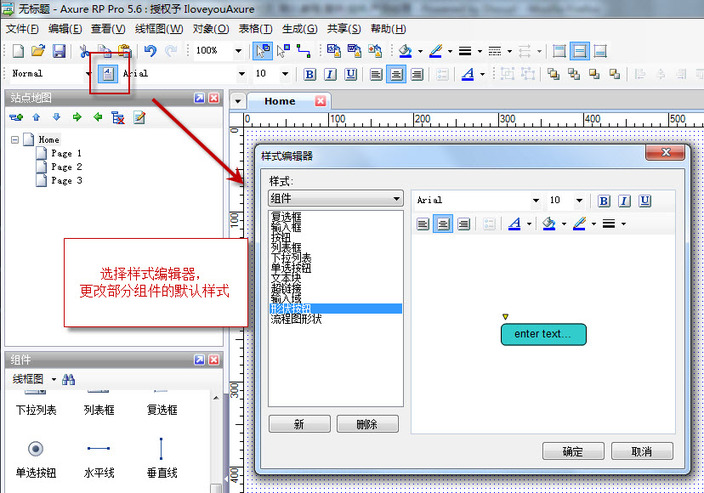Switch to the Home page tab
This screenshot has height=493, width=704.
coord(279,101)
